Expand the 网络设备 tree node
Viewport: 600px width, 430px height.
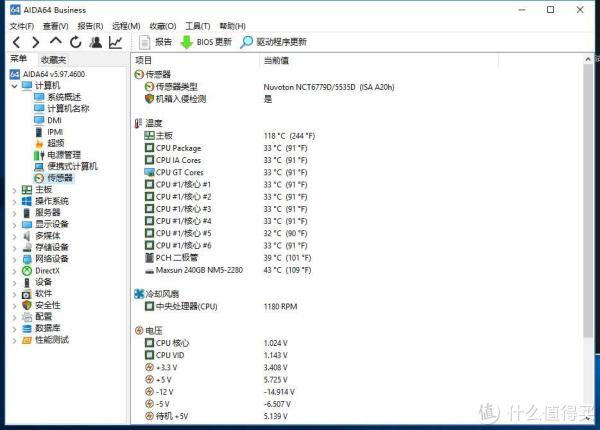point(15,259)
